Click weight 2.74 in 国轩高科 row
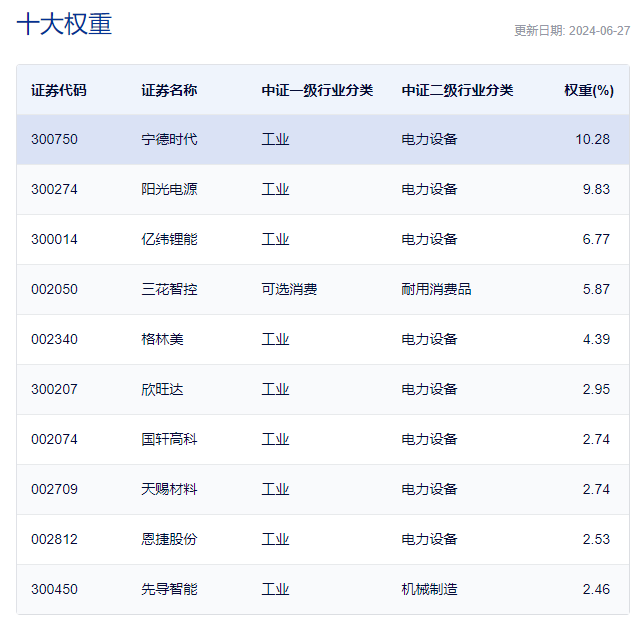Viewport: 639px width, 620px height. pyautogui.click(x=596, y=439)
